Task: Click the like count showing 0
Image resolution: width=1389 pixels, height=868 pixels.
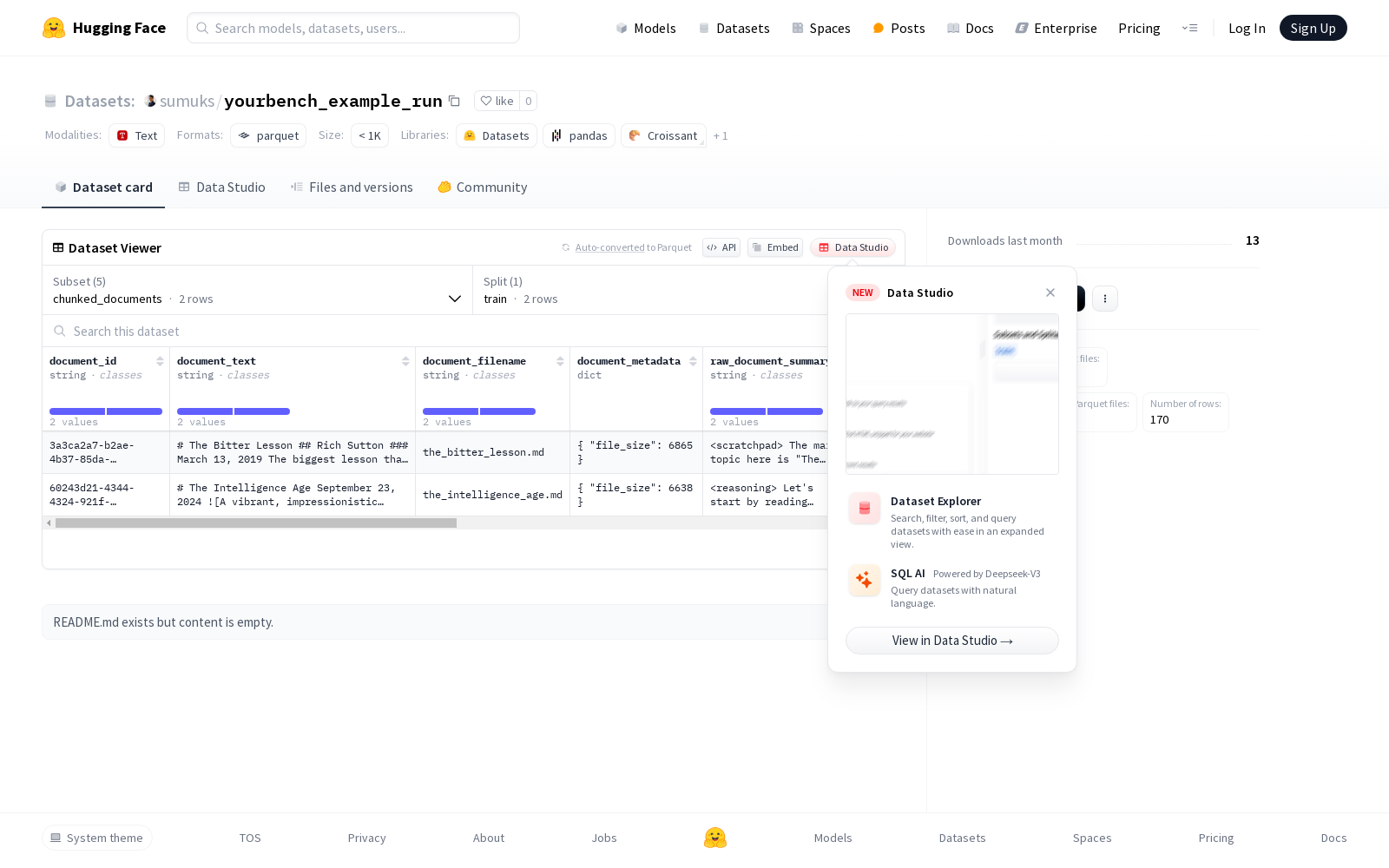Action: (528, 101)
